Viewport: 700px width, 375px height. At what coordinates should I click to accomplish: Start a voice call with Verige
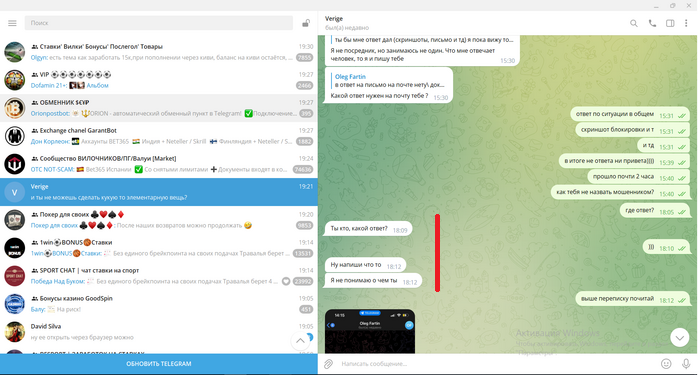[x=652, y=24]
